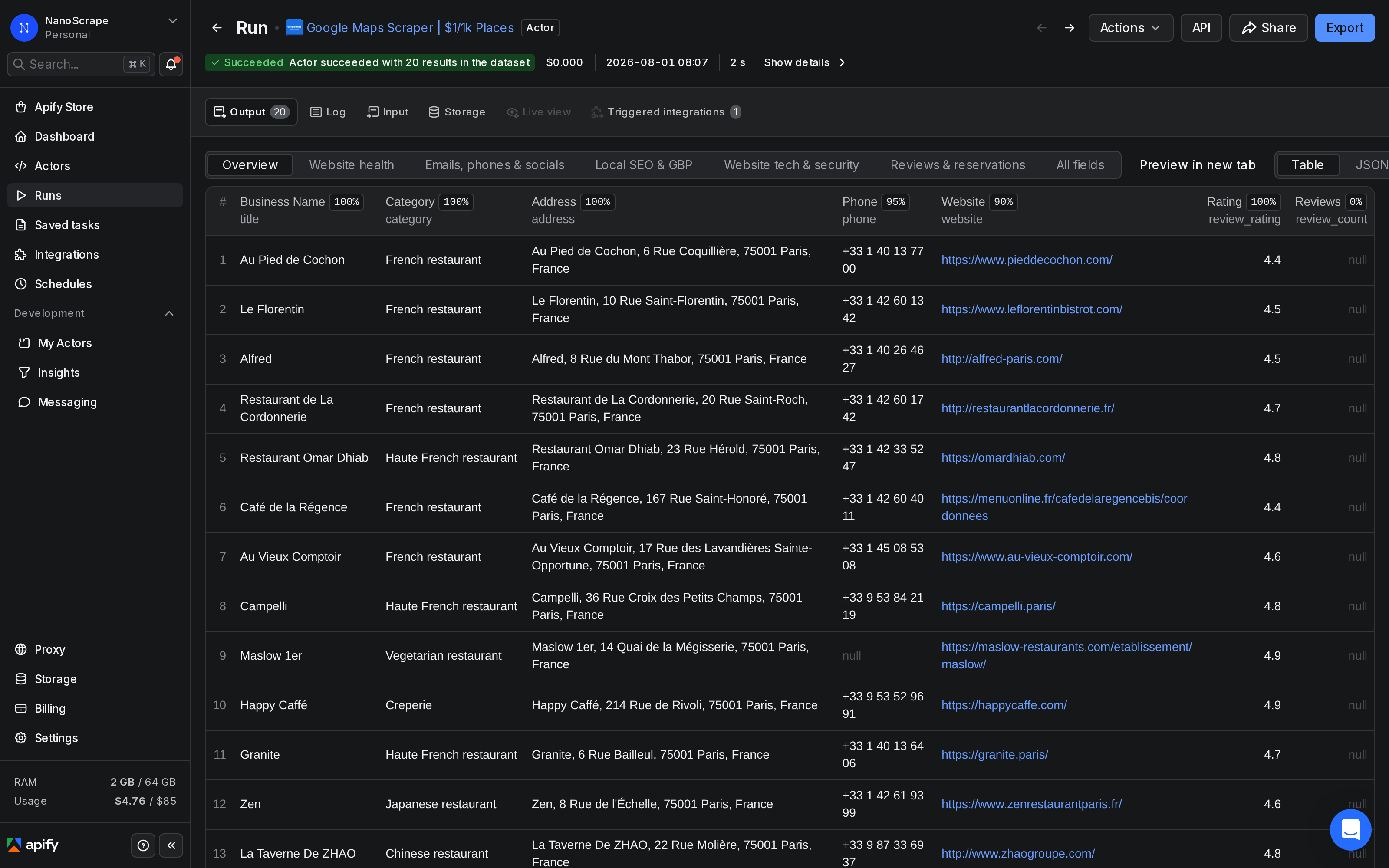This screenshot has width=1389, height=868.
Task: Open the Storage run tab
Action: [457, 112]
